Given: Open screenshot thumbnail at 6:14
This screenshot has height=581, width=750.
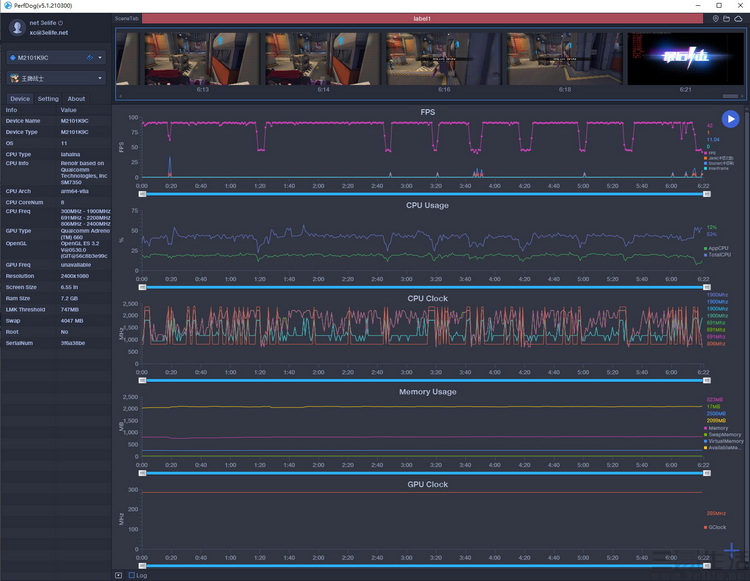Looking at the screenshot, I should tap(323, 59).
